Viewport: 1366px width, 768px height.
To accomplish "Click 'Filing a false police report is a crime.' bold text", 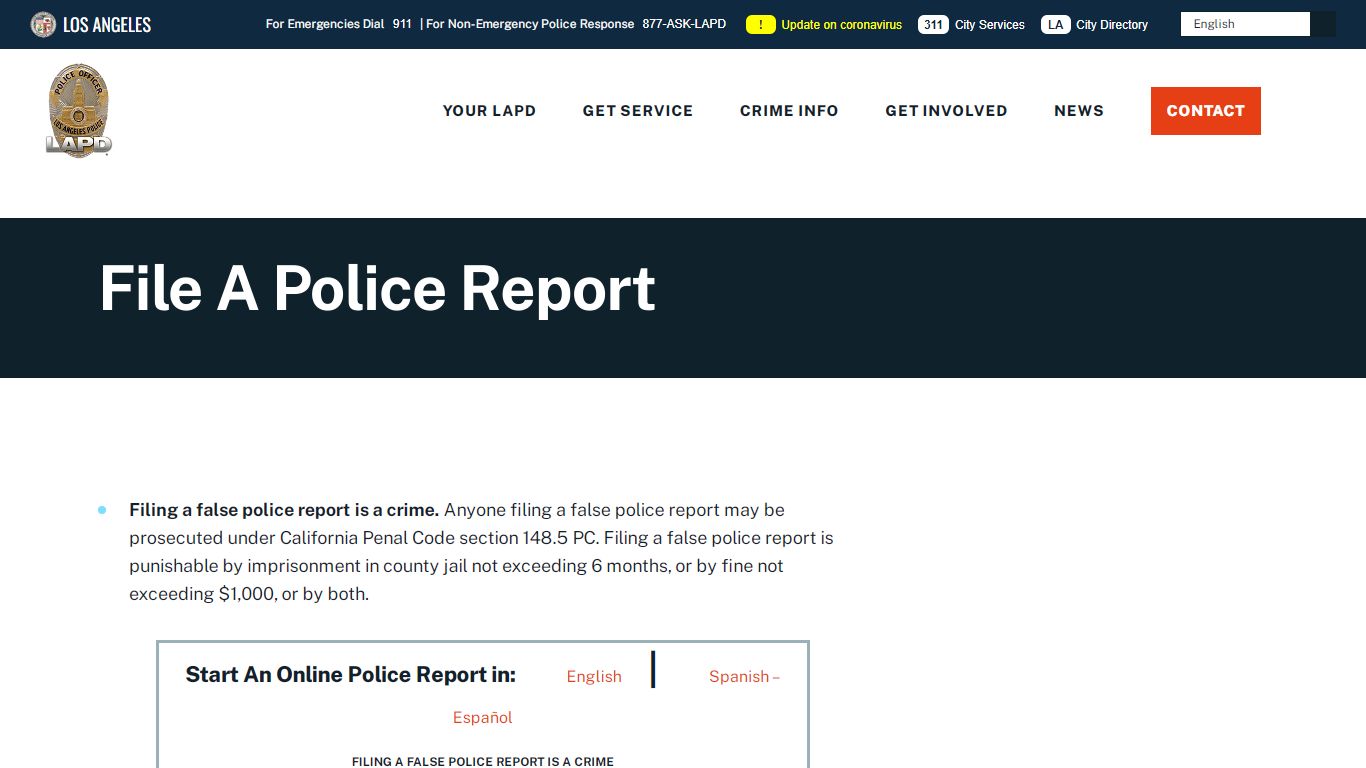I will point(284,510).
